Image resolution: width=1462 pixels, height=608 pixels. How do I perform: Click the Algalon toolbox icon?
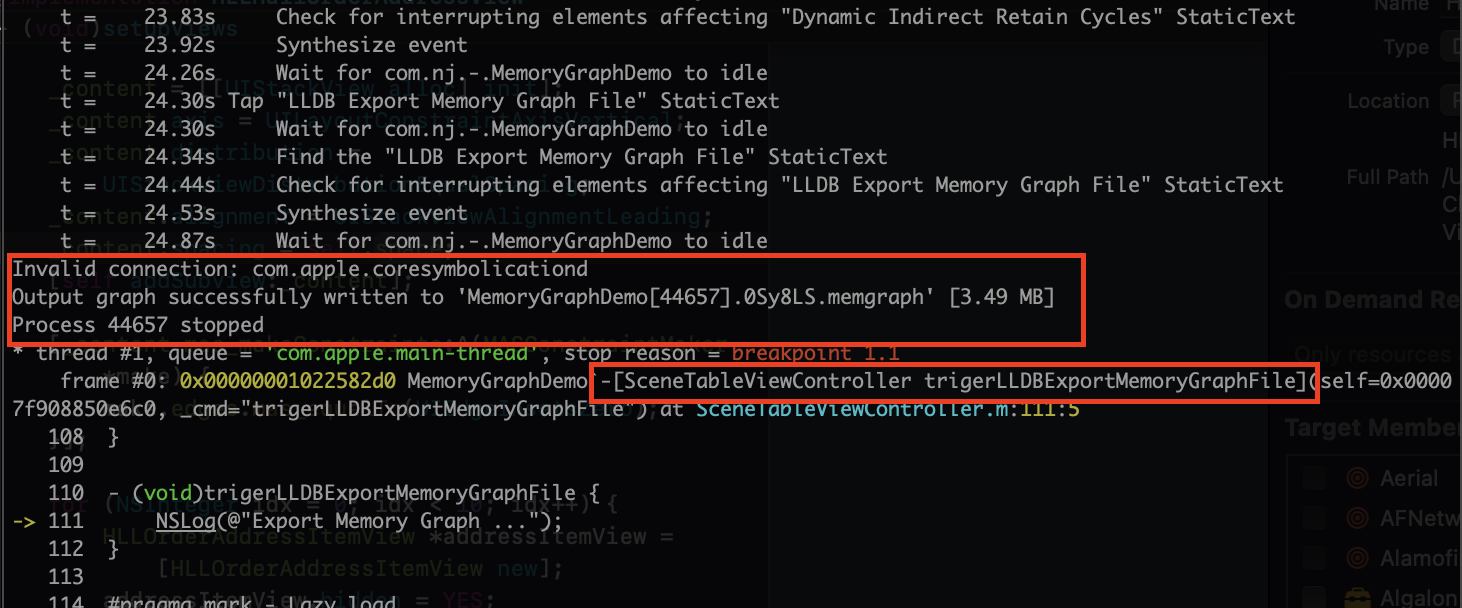[1357, 598]
